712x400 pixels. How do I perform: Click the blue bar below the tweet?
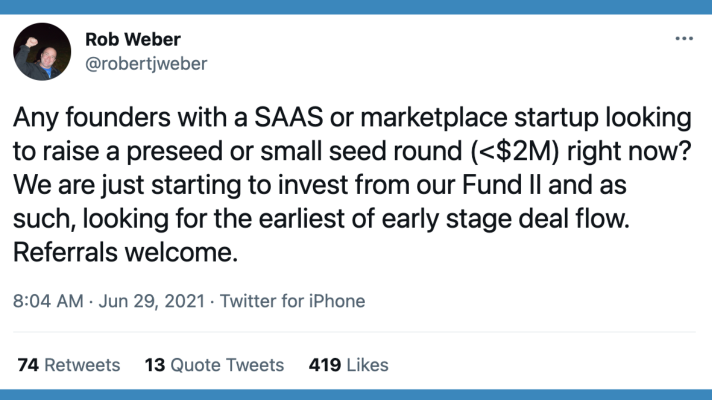pyautogui.click(x=356, y=395)
